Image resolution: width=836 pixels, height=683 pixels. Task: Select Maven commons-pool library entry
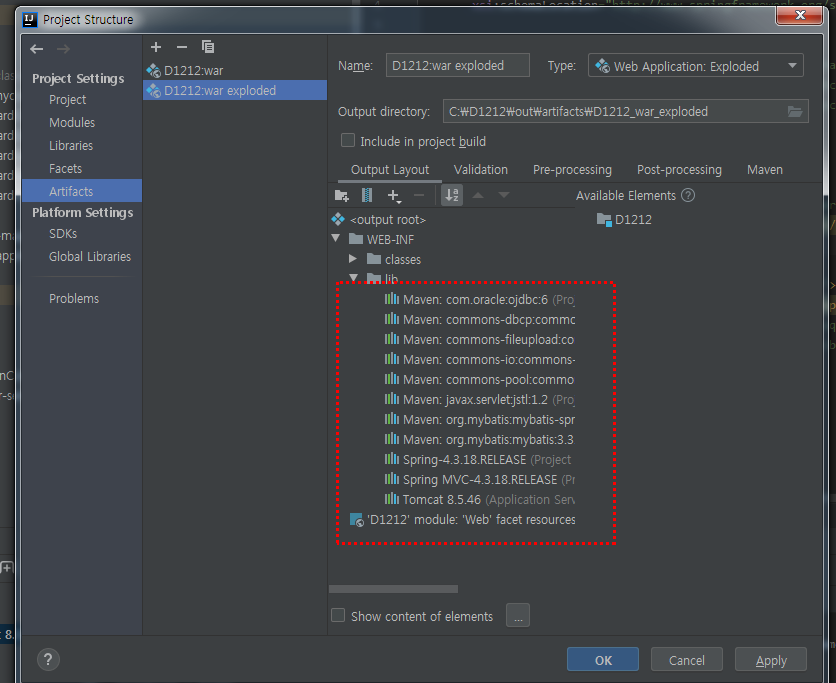tap(479, 380)
